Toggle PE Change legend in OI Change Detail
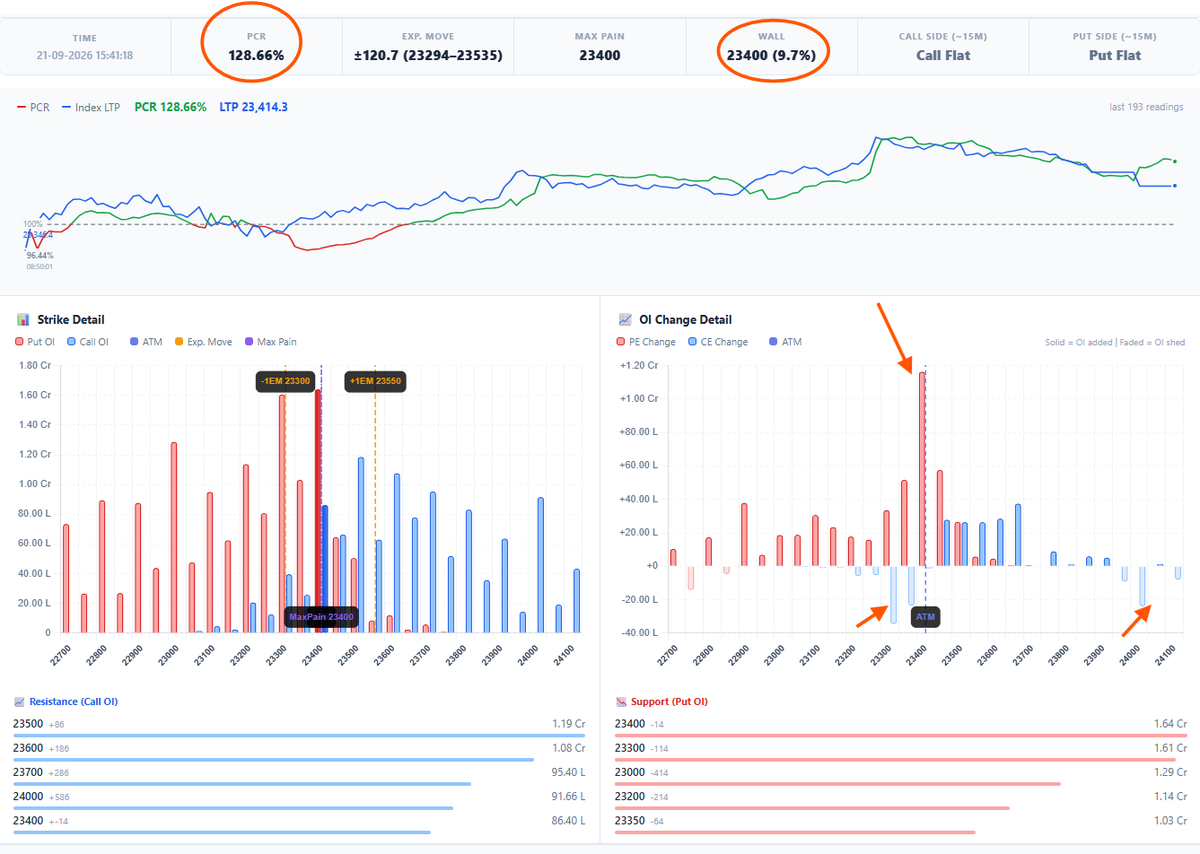1200x854 pixels. point(647,342)
